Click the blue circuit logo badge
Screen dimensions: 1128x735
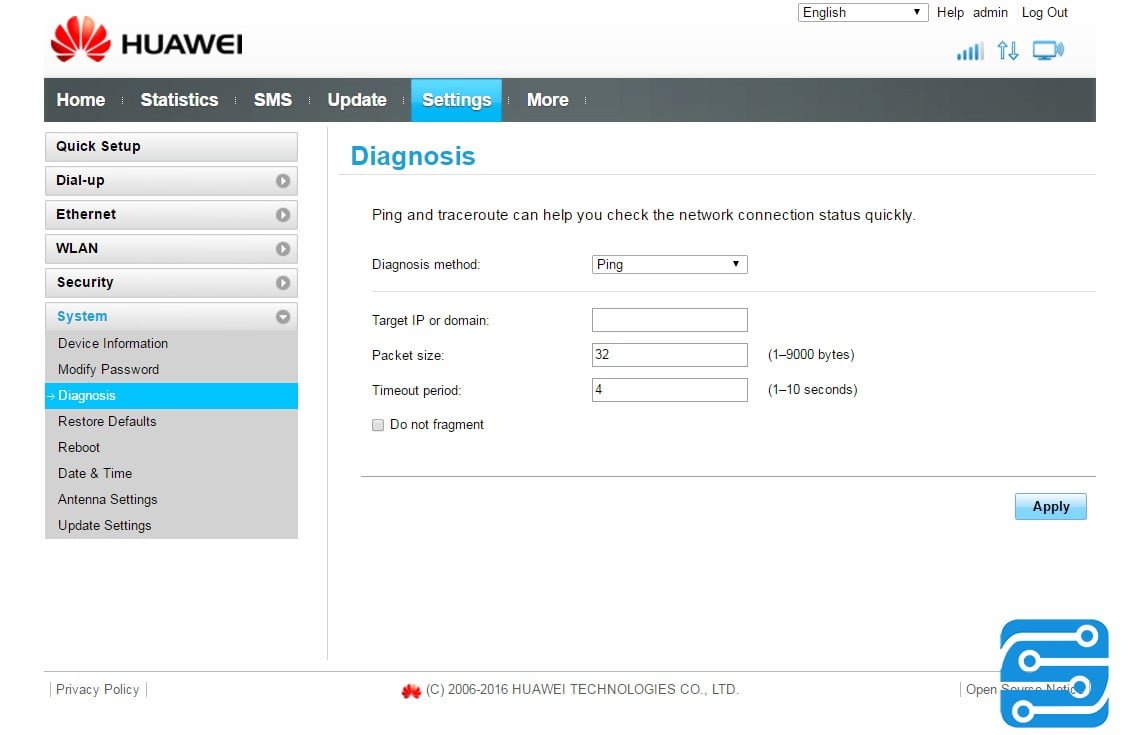(1054, 673)
